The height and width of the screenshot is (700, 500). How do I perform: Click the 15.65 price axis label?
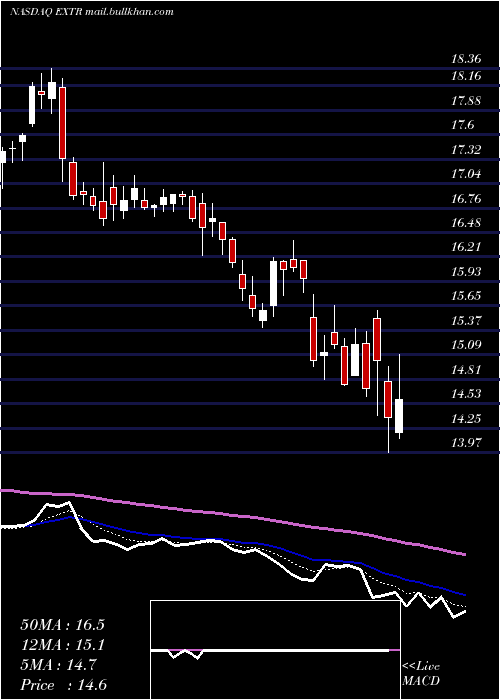coord(466,296)
